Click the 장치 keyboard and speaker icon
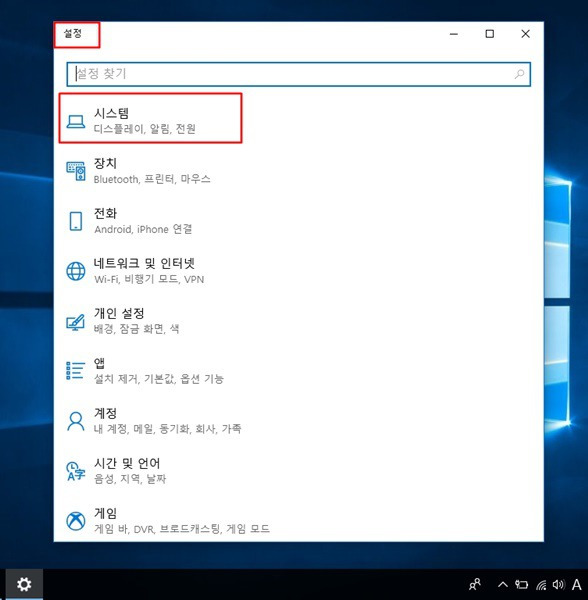The height and width of the screenshot is (600, 588). pyautogui.click(x=76, y=171)
